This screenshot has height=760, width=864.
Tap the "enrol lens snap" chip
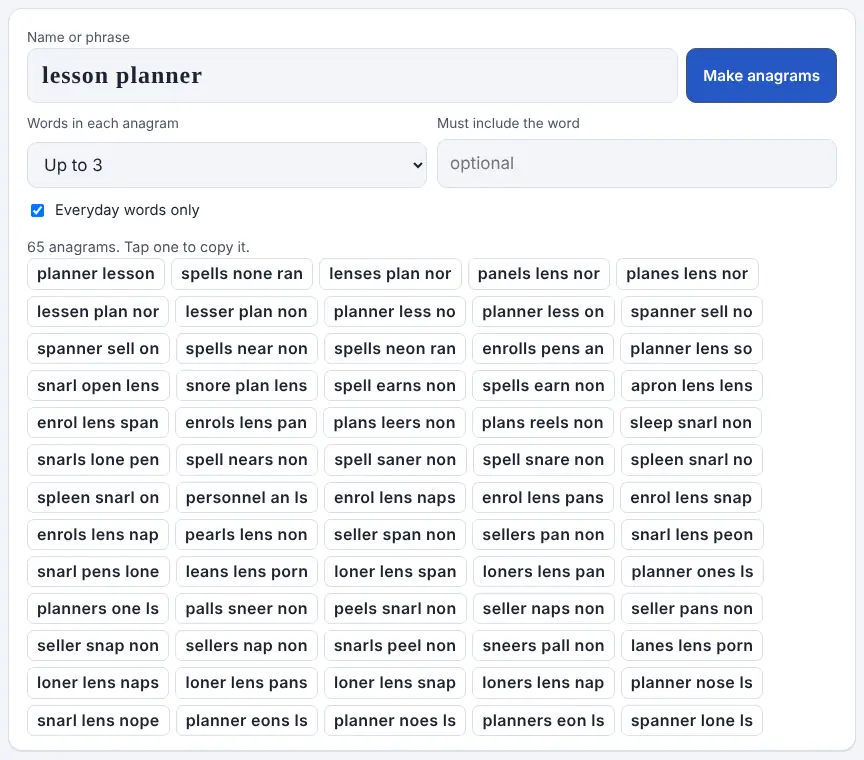tap(691, 498)
